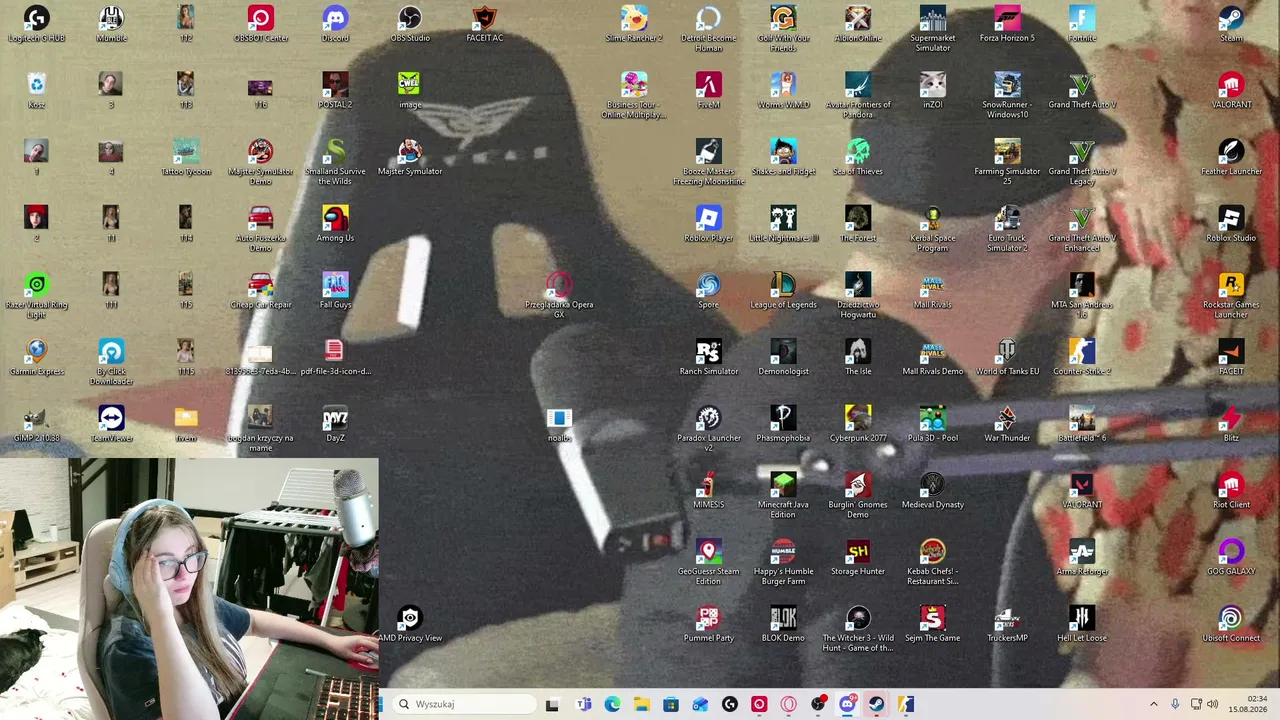Click the Fortnite desktop icon
Screen dimensions: 1280x720
pyautogui.click(x=1081, y=24)
